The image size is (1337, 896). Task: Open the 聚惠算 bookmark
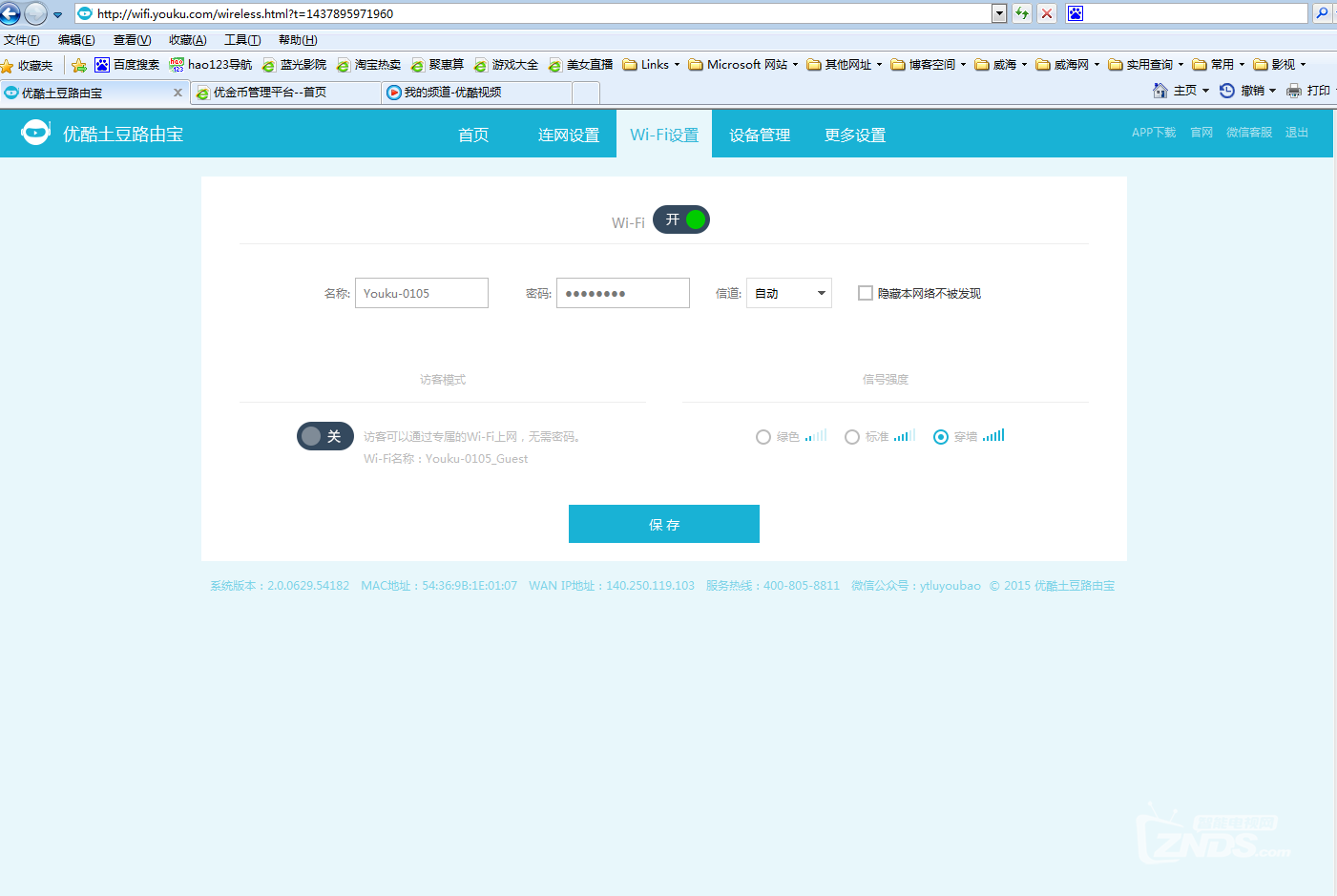coord(437,65)
